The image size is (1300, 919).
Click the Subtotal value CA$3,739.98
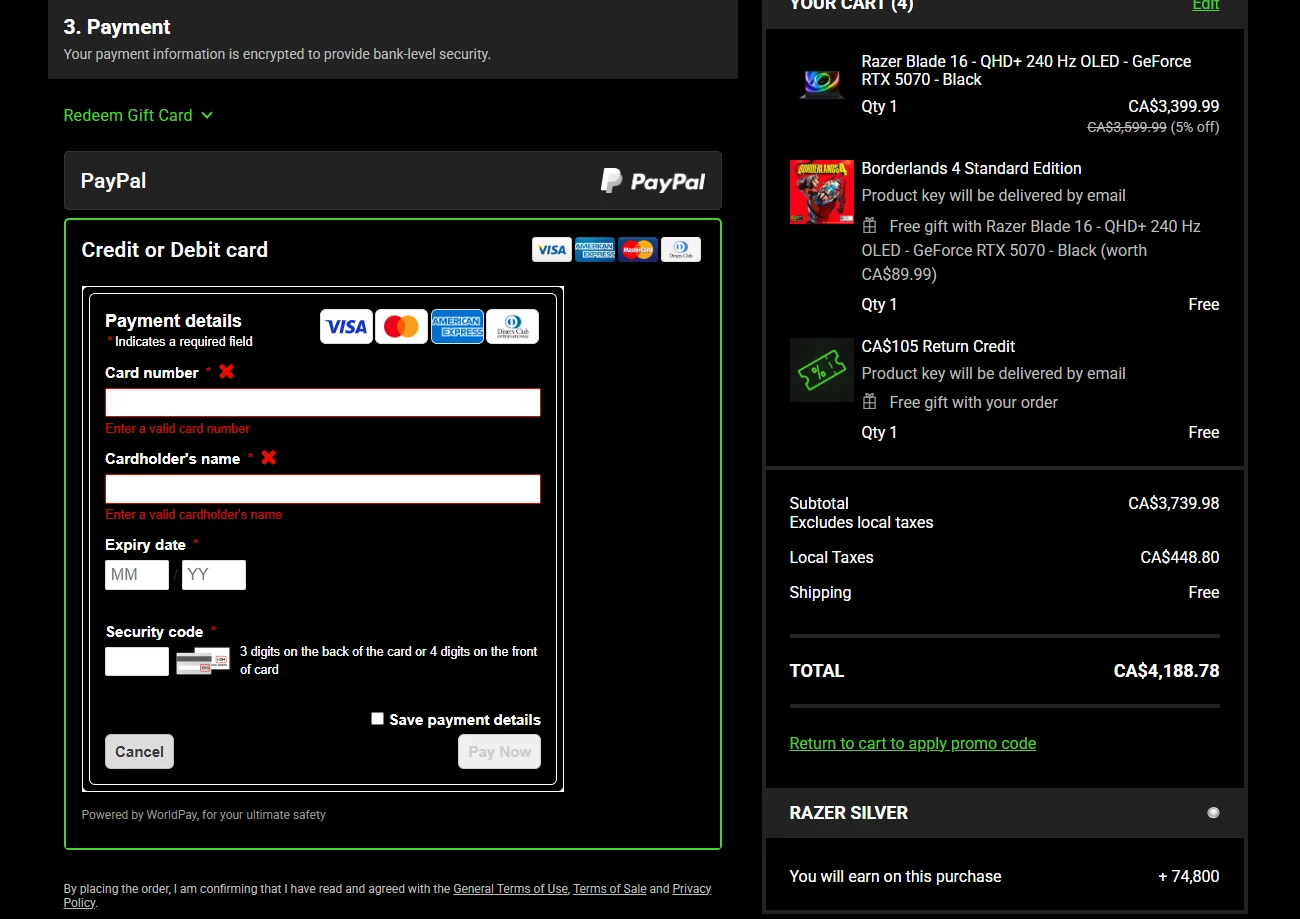[x=1174, y=503]
